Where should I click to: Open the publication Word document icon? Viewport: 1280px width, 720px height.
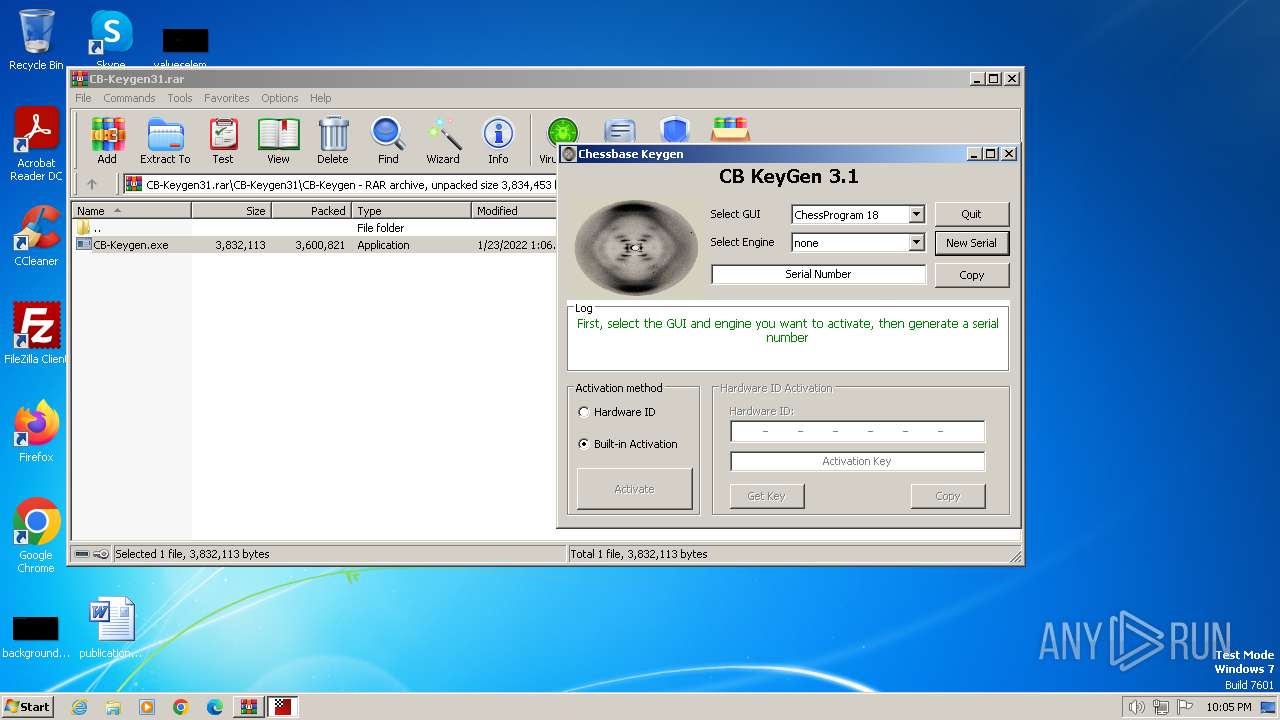[110, 628]
